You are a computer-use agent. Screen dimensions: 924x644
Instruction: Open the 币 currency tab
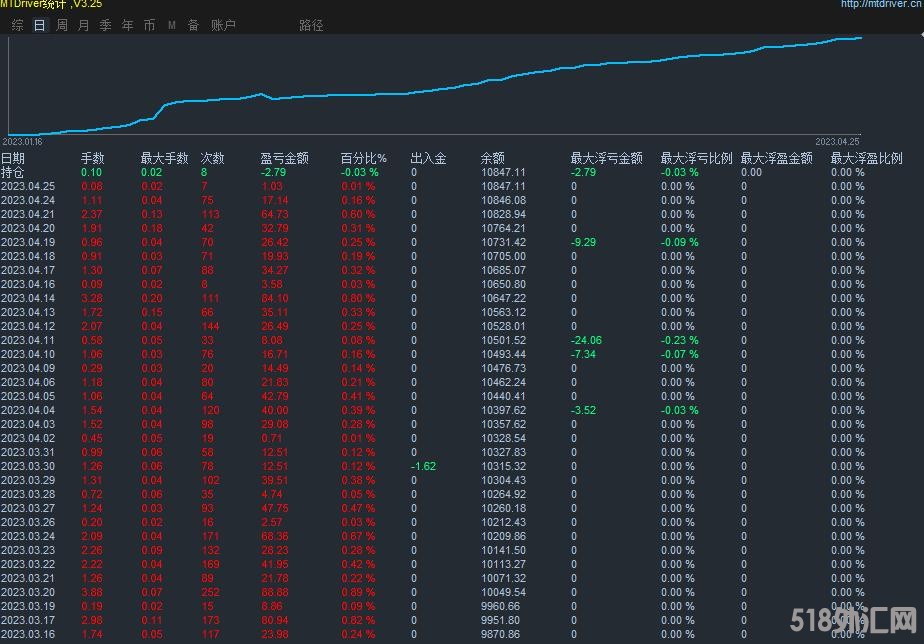[149, 25]
